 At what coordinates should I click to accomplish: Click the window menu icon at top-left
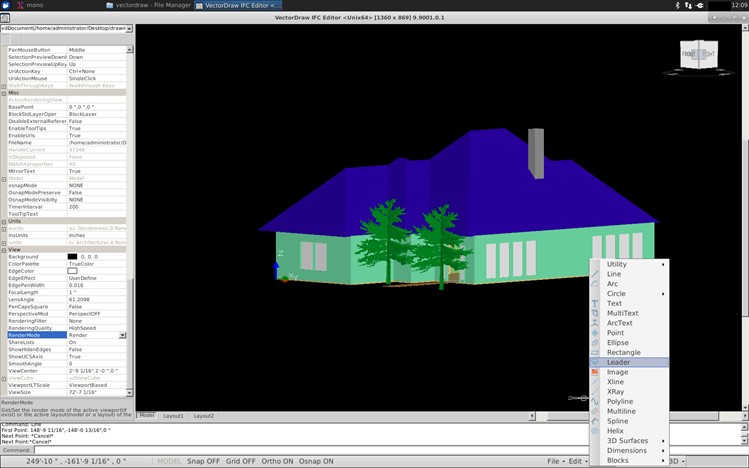click(x=5, y=18)
